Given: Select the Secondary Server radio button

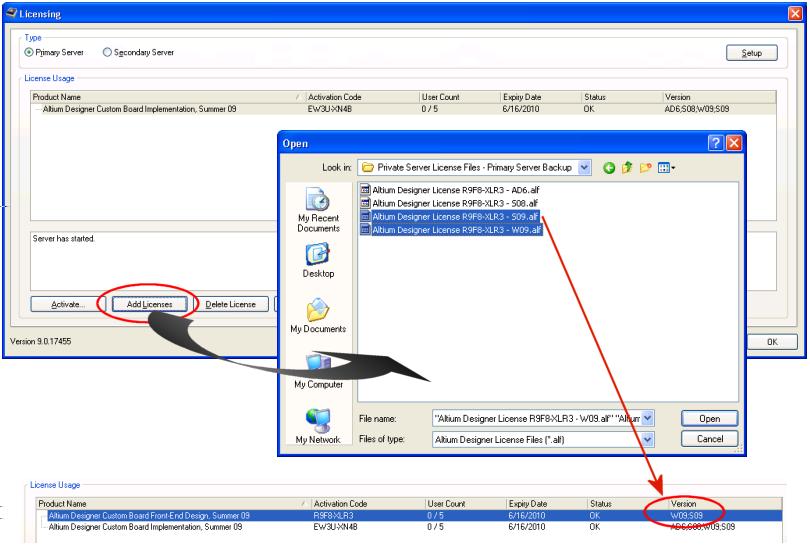Looking at the screenshot, I should point(107,52).
